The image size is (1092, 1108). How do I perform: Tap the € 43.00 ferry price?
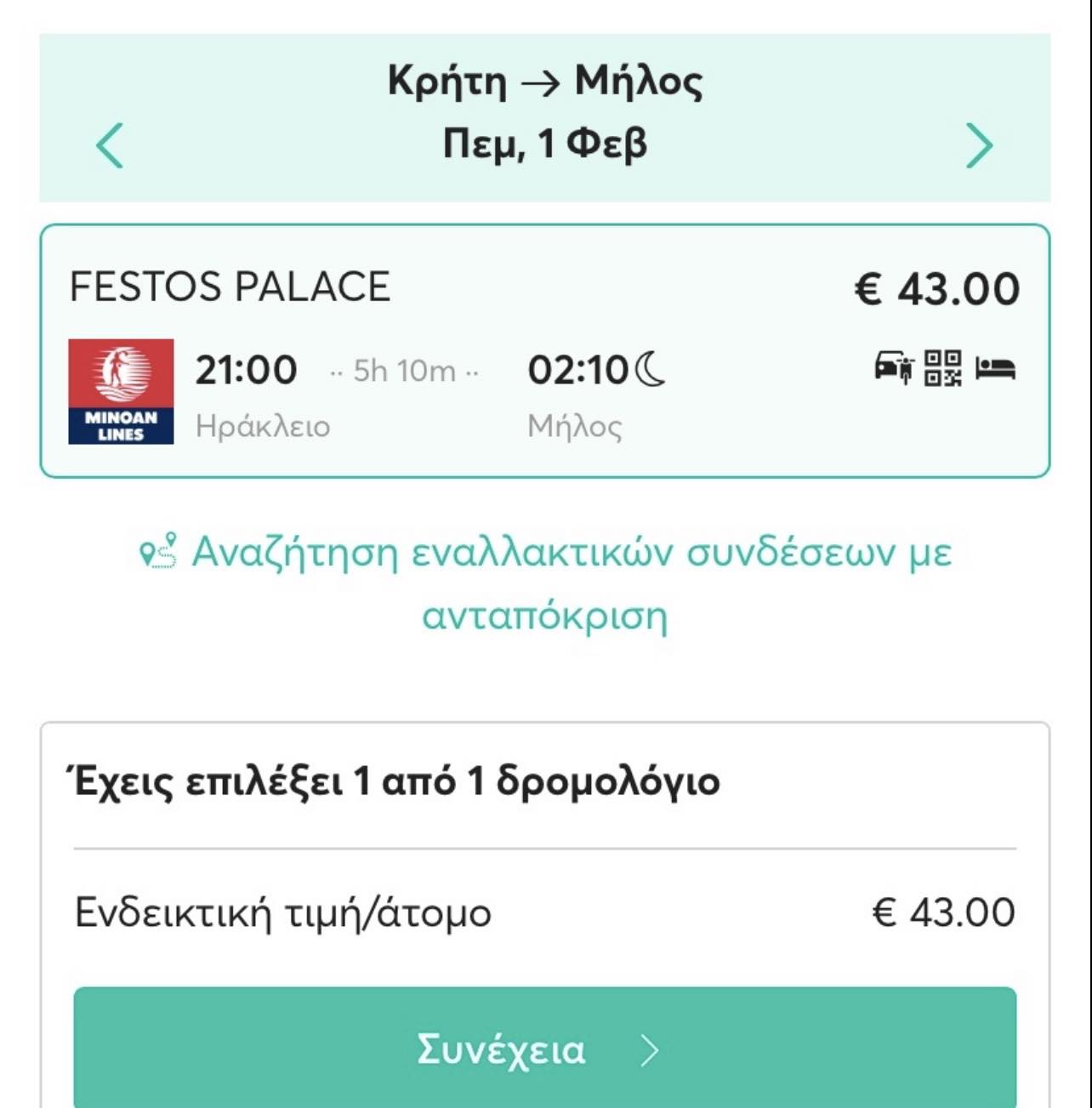point(936,289)
